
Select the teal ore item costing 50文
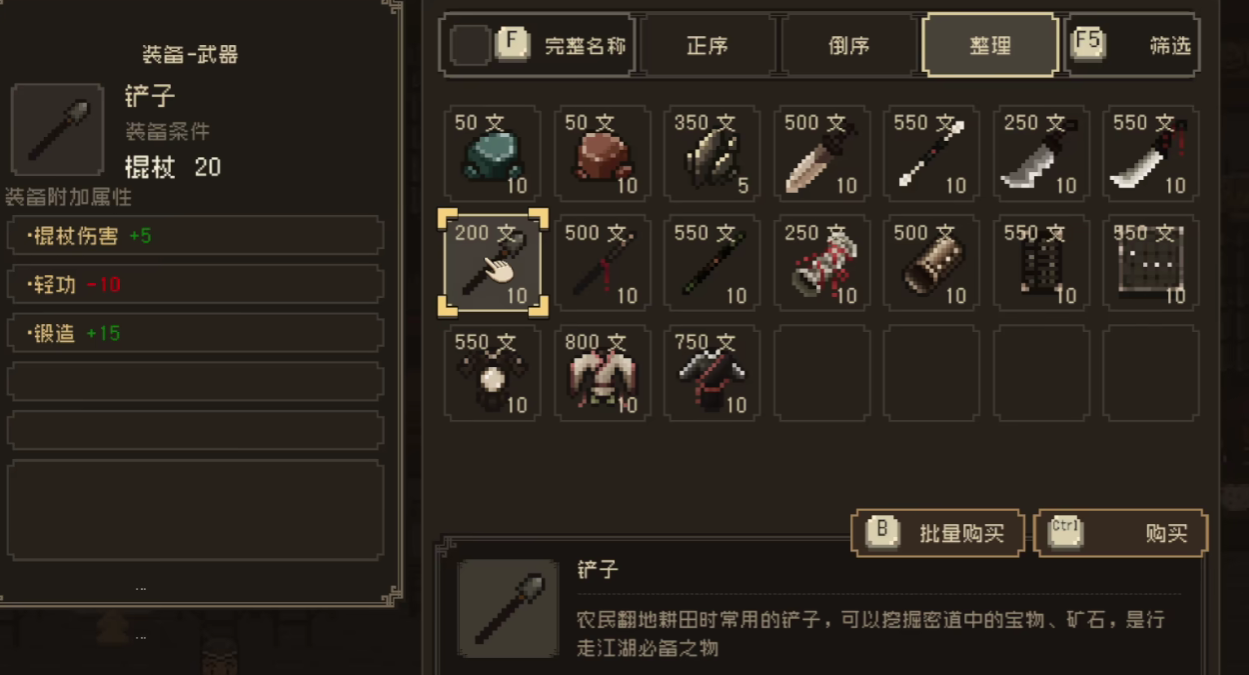[x=492, y=153]
